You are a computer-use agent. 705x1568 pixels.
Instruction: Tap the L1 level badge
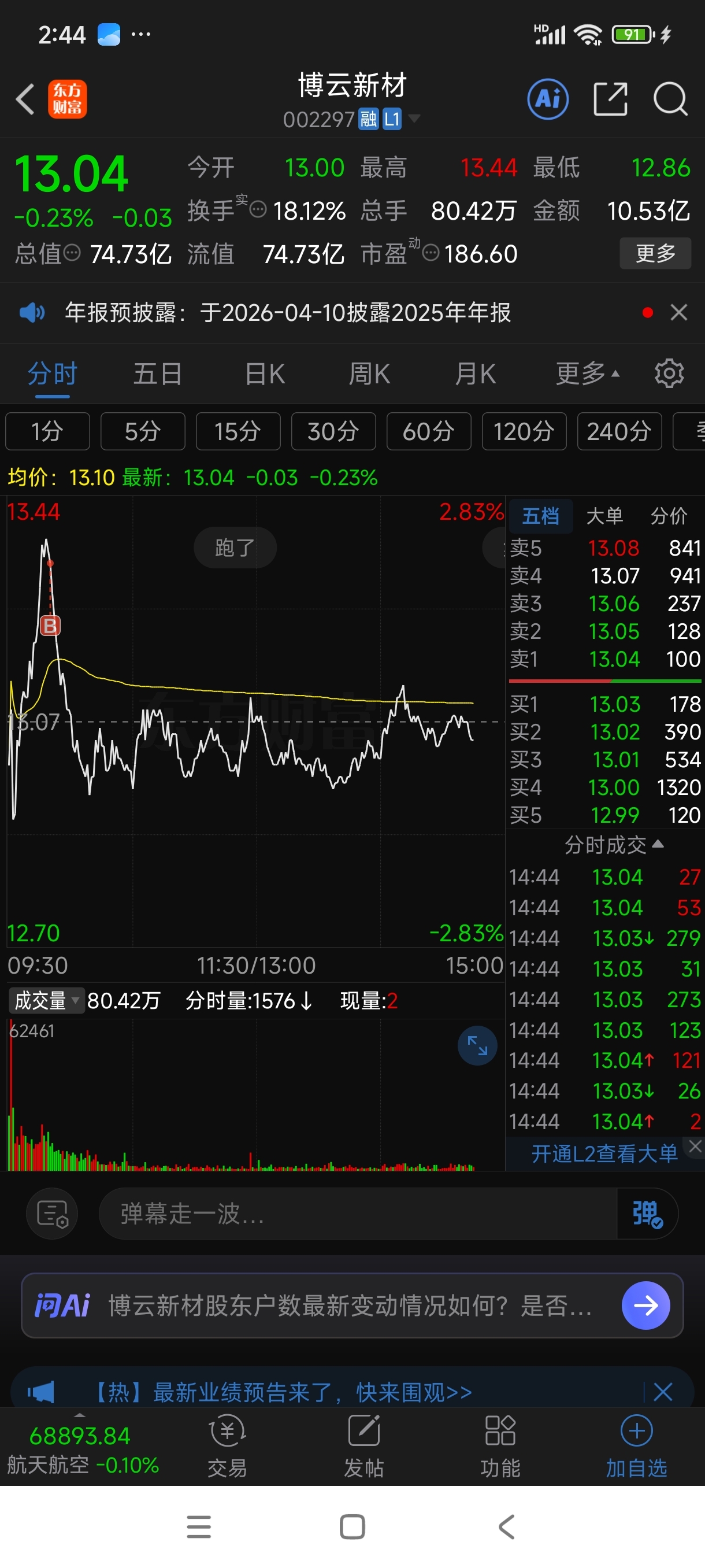tap(392, 119)
